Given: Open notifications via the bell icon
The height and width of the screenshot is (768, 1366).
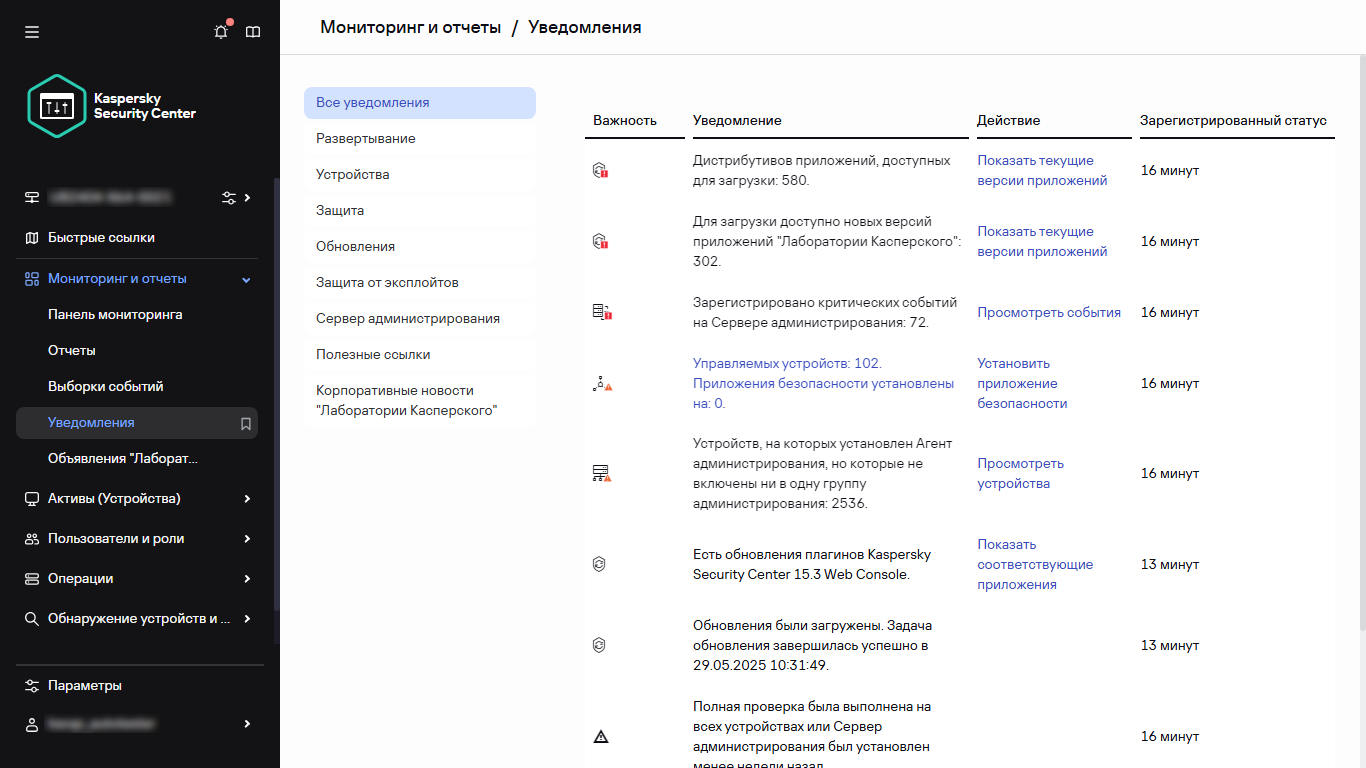Looking at the screenshot, I should (x=220, y=31).
